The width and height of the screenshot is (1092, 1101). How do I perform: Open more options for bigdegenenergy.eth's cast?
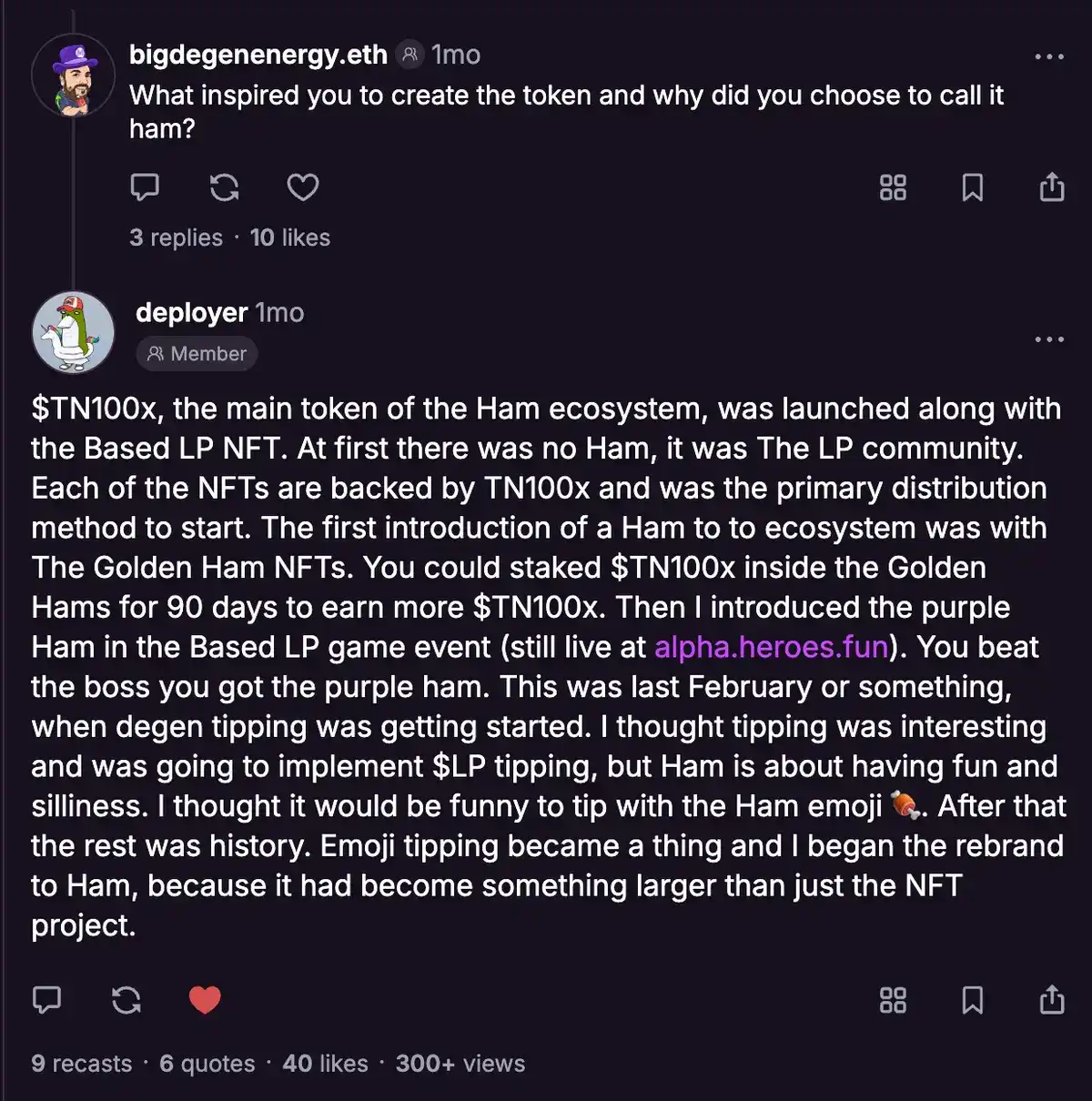coord(1049,57)
